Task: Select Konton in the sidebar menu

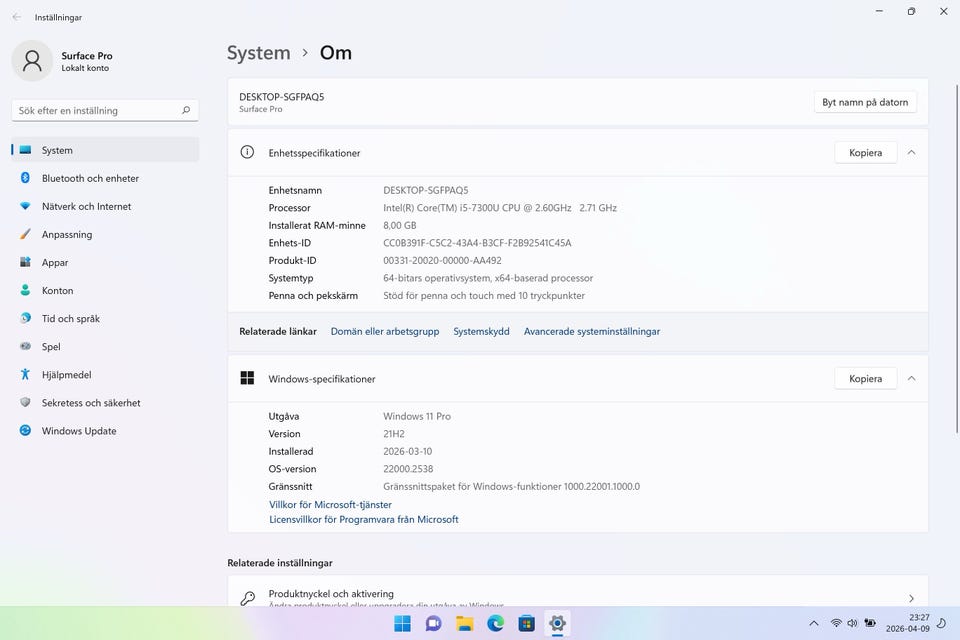Action: point(57,290)
